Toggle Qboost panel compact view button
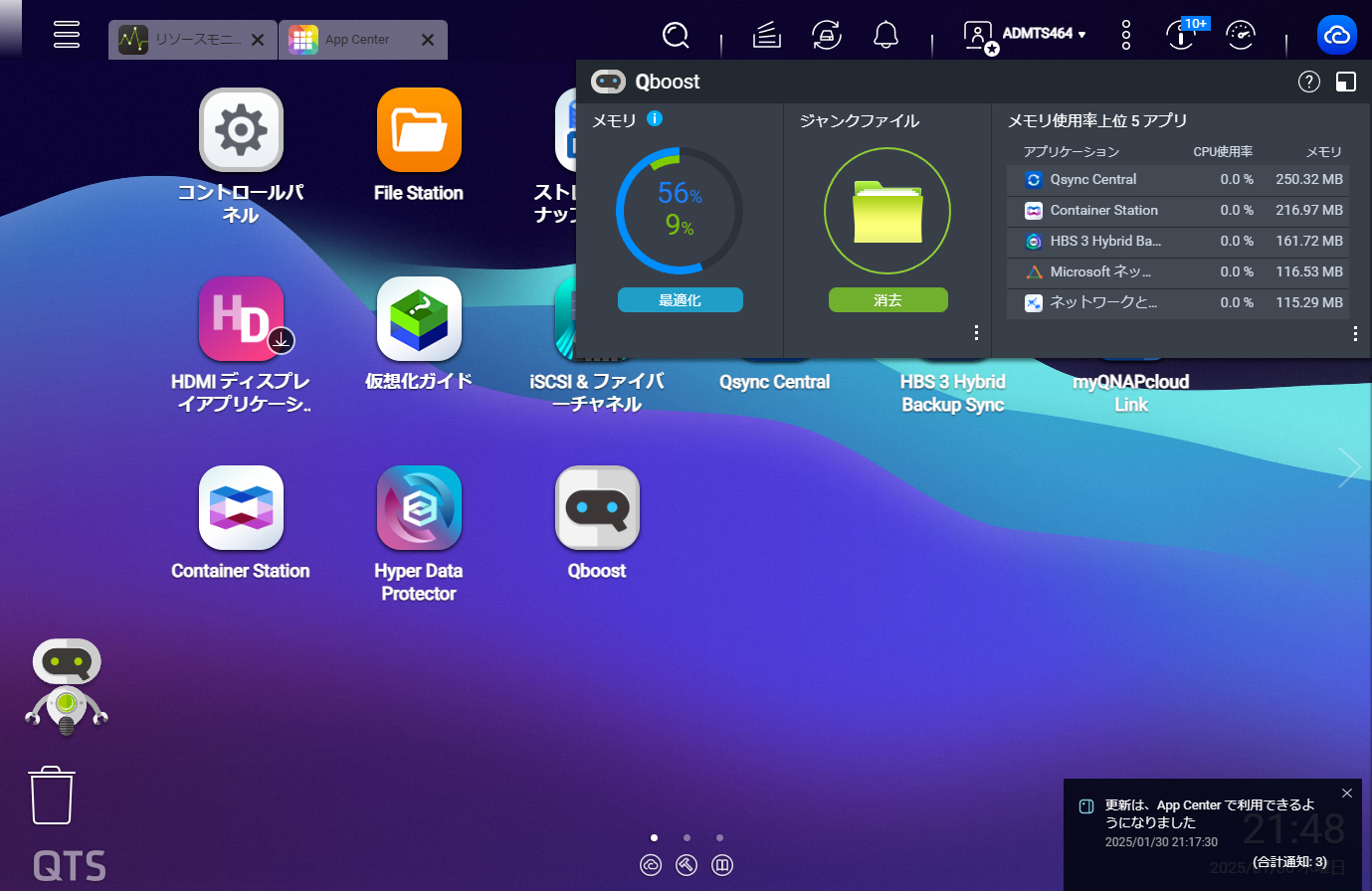 [1346, 82]
